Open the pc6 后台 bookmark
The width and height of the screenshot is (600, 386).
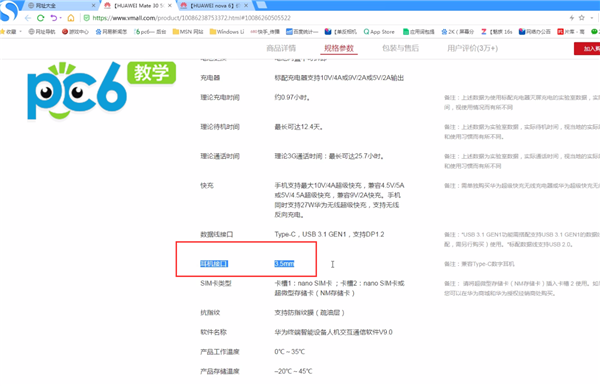click(150, 32)
